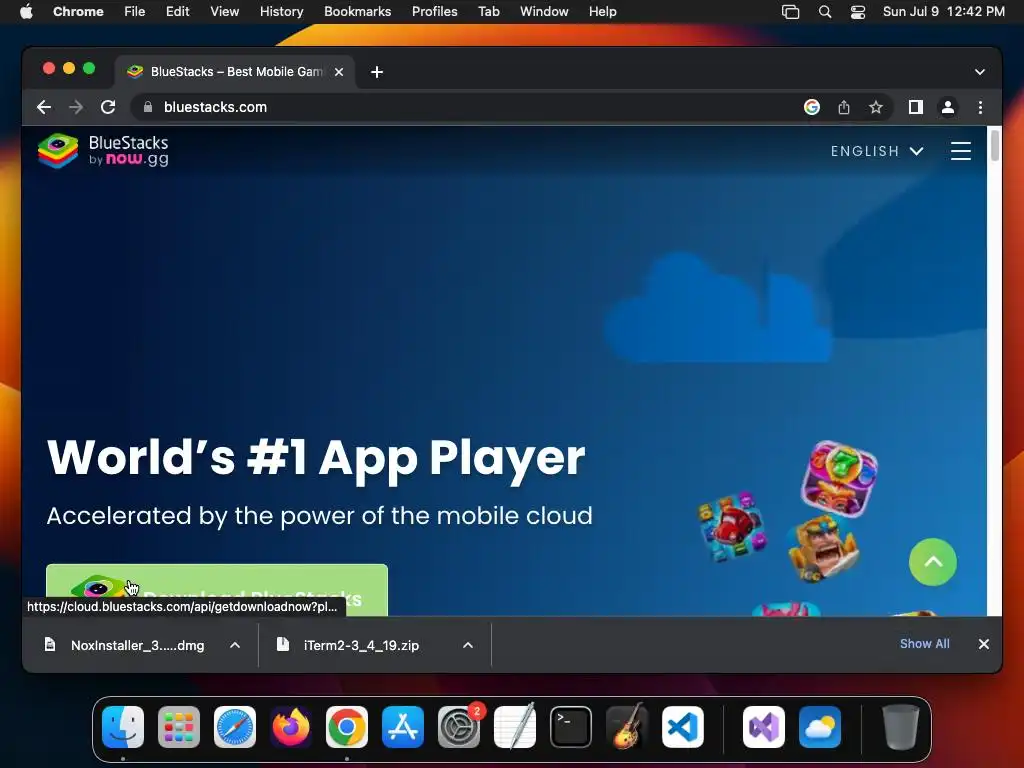This screenshot has width=1024, height=768.
Task: Open the Weather app in the Dock
Action: (820, 727)
